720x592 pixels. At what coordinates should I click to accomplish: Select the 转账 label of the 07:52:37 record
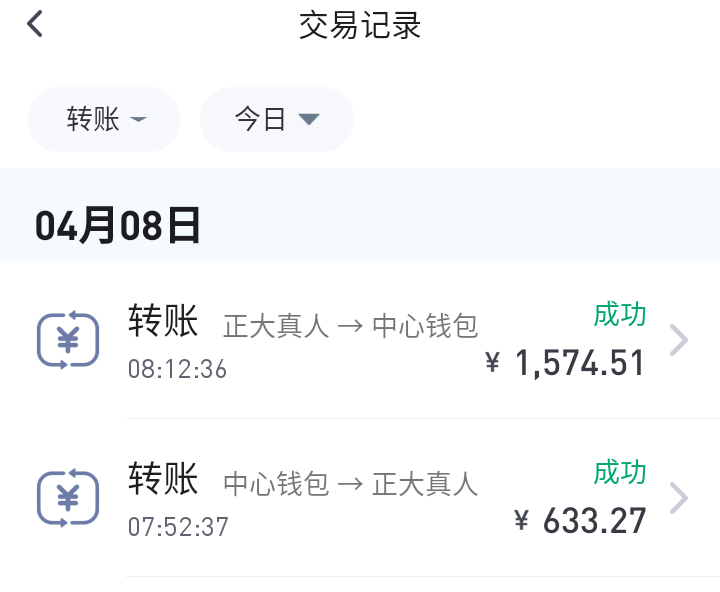(x=163, y=479)
